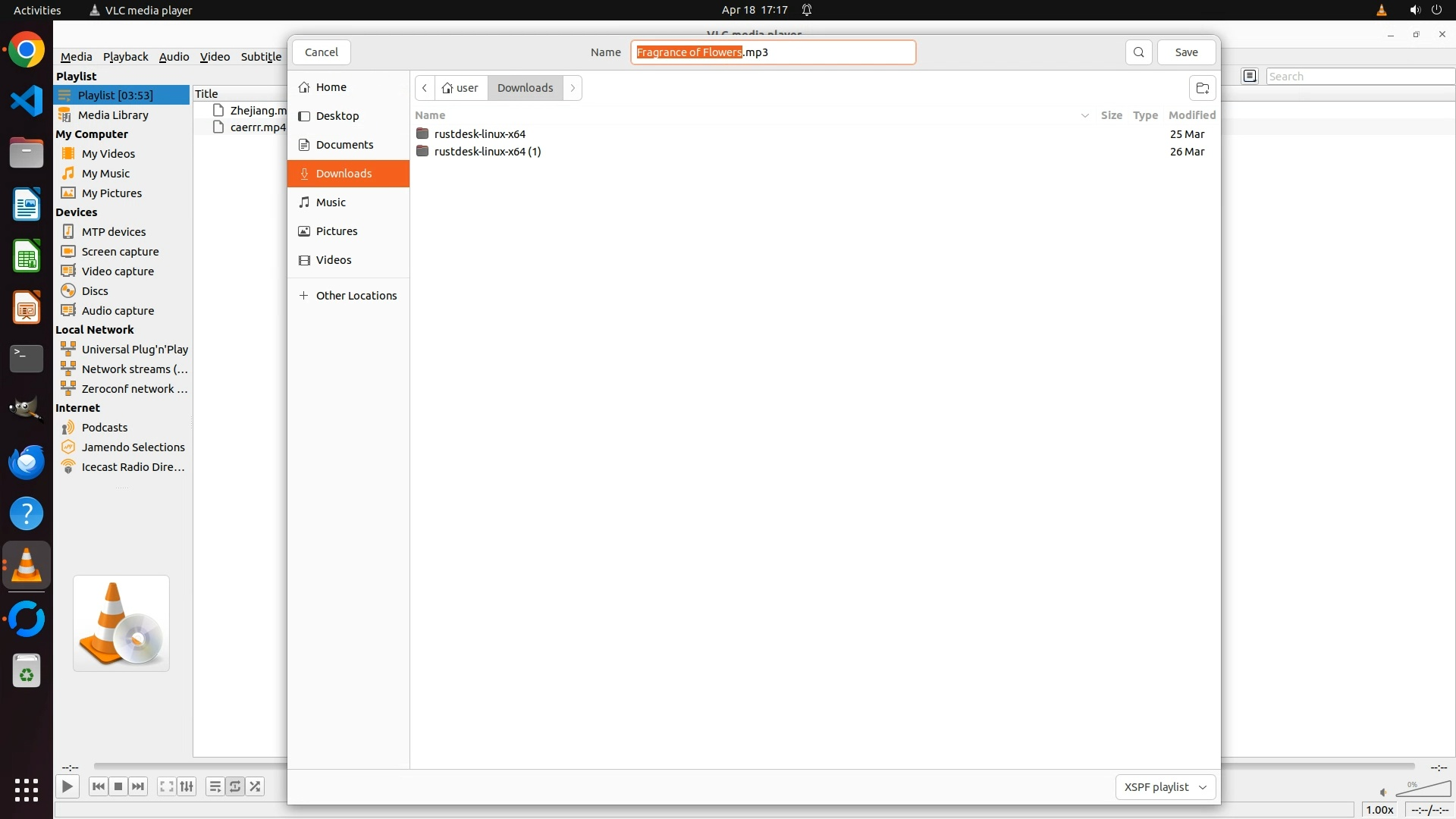Click search icon in save dialog
1456x819 pixels.
pyautogui.click(x=1138, y=52)
